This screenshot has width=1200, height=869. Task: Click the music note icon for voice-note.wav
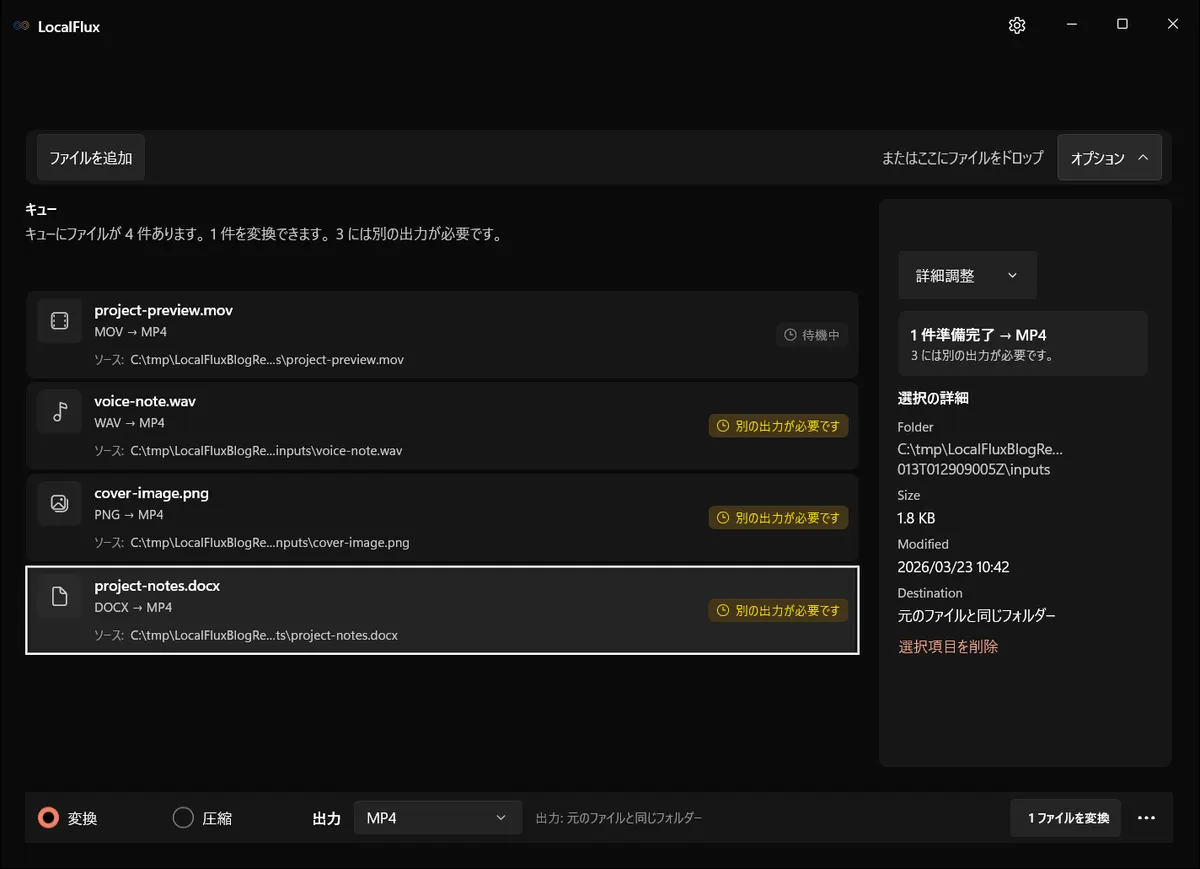59,412
